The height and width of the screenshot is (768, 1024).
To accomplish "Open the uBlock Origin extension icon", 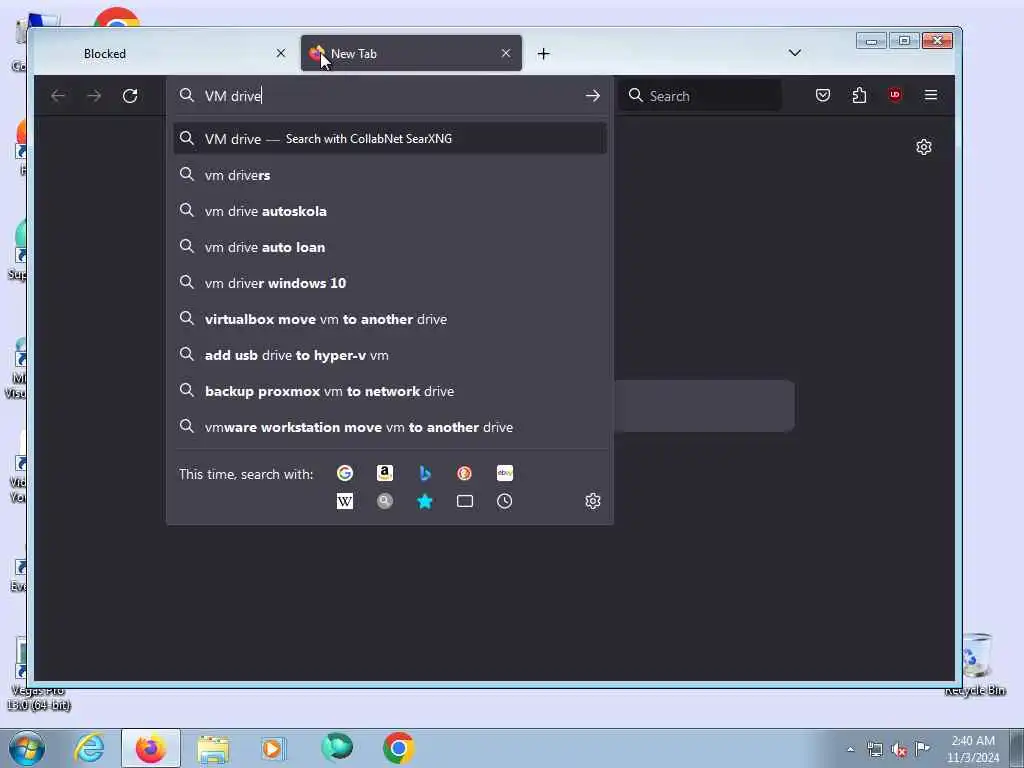I will coord(895,95).
